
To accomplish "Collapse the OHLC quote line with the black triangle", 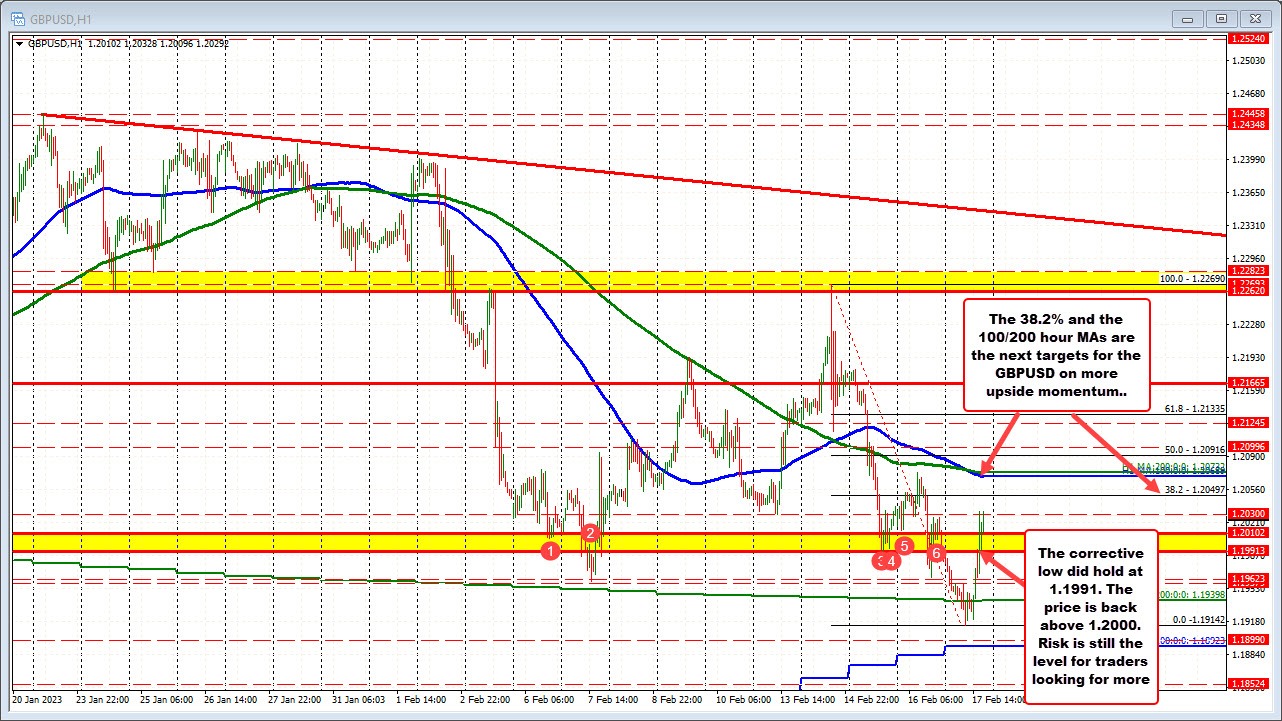I will tap(19, 43).
